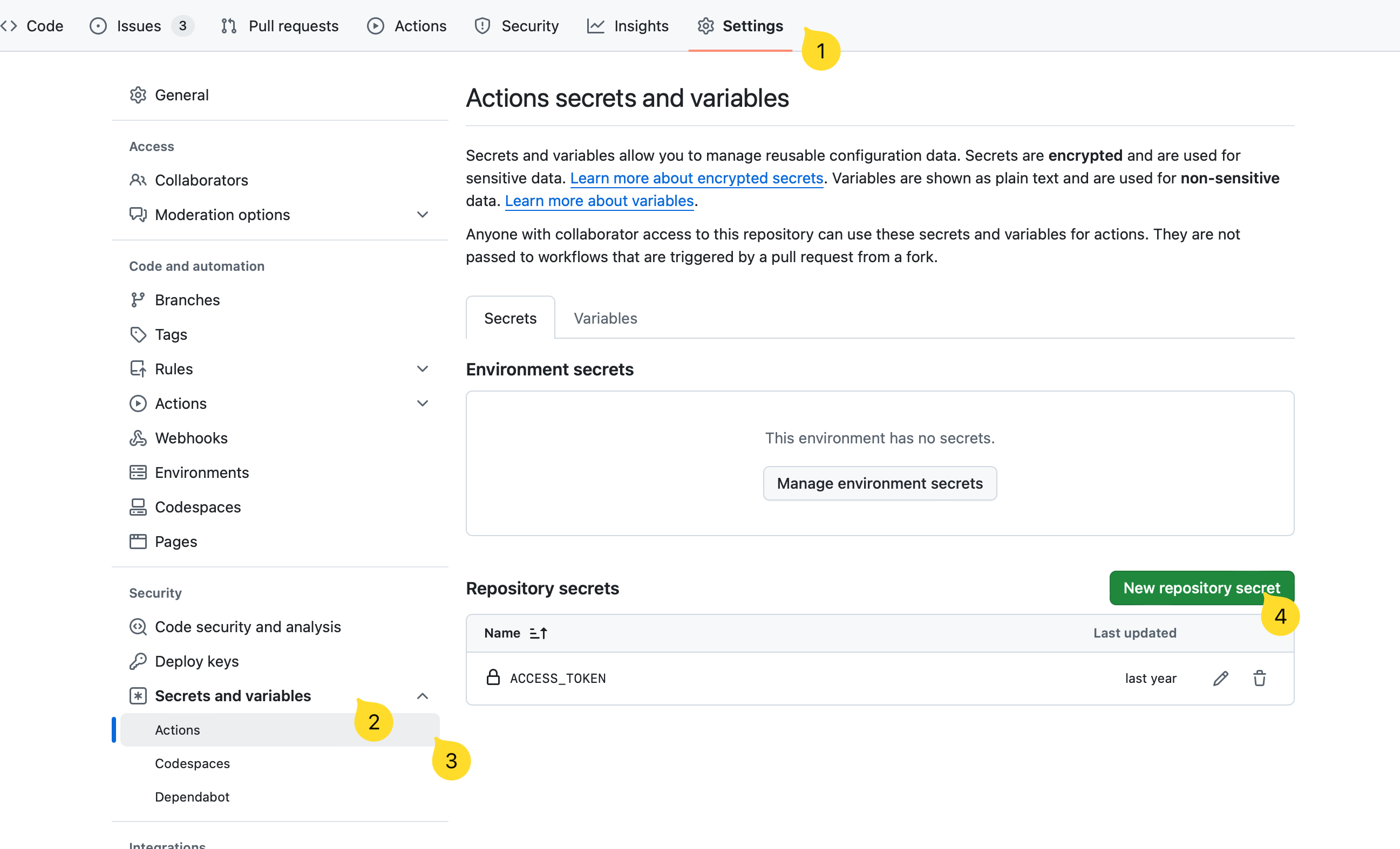Viewport: 1400px width, 849px height.
Task: Go to Pull requests tab
Action: point(280,25)
